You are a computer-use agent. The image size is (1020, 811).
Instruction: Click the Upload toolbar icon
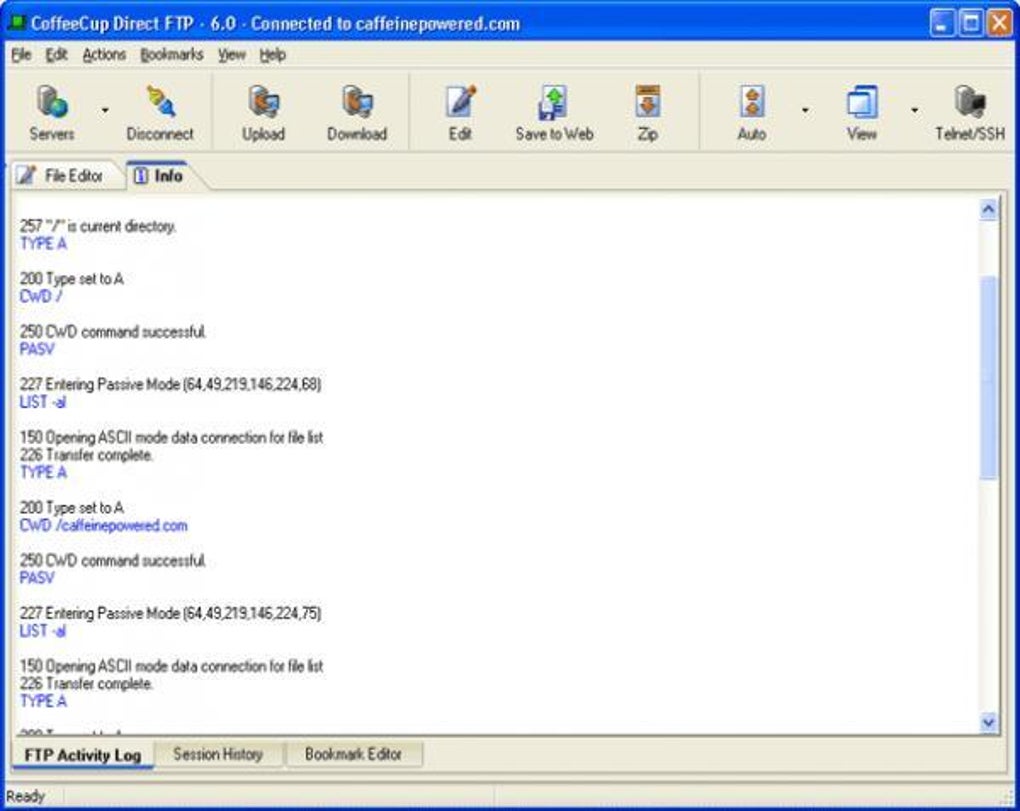pyautogui.click(x=263, y=102)
